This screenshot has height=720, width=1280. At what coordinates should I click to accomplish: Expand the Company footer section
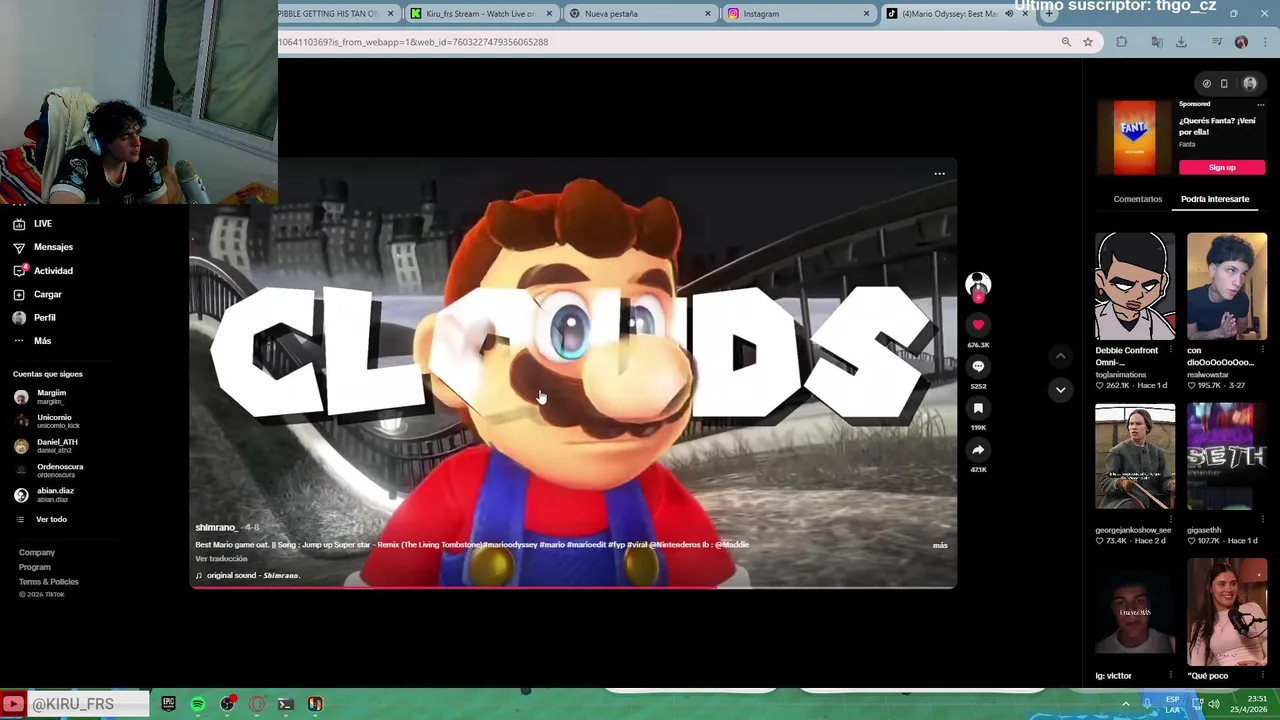37,552
